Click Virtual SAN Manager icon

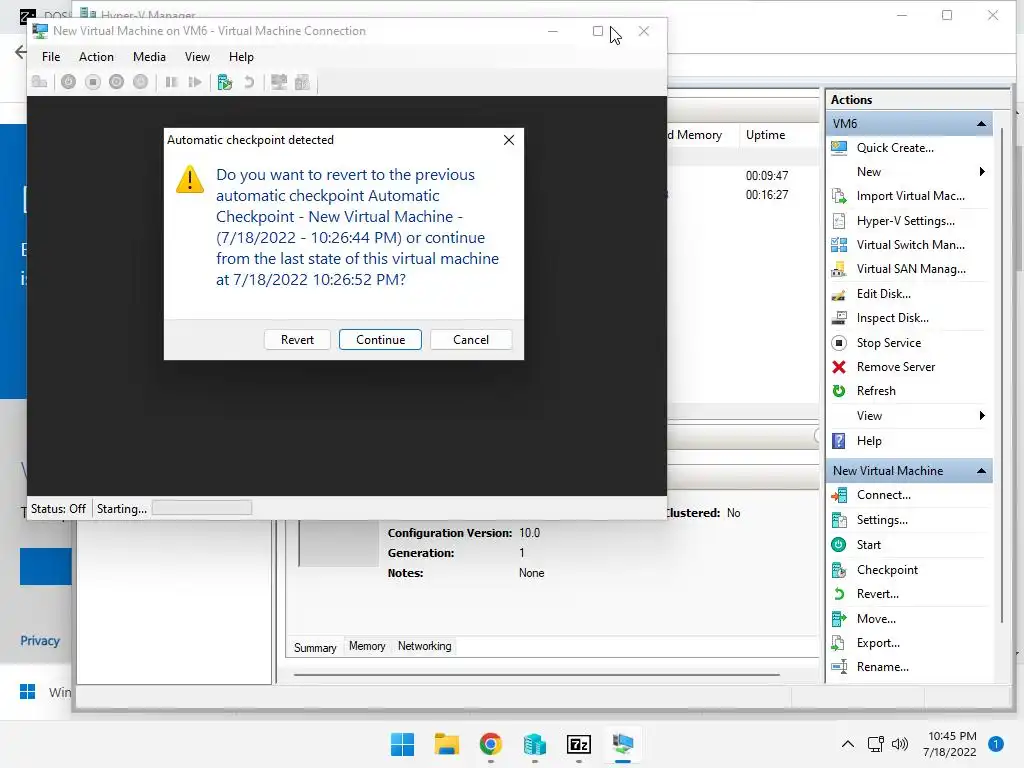click(839, 269)
